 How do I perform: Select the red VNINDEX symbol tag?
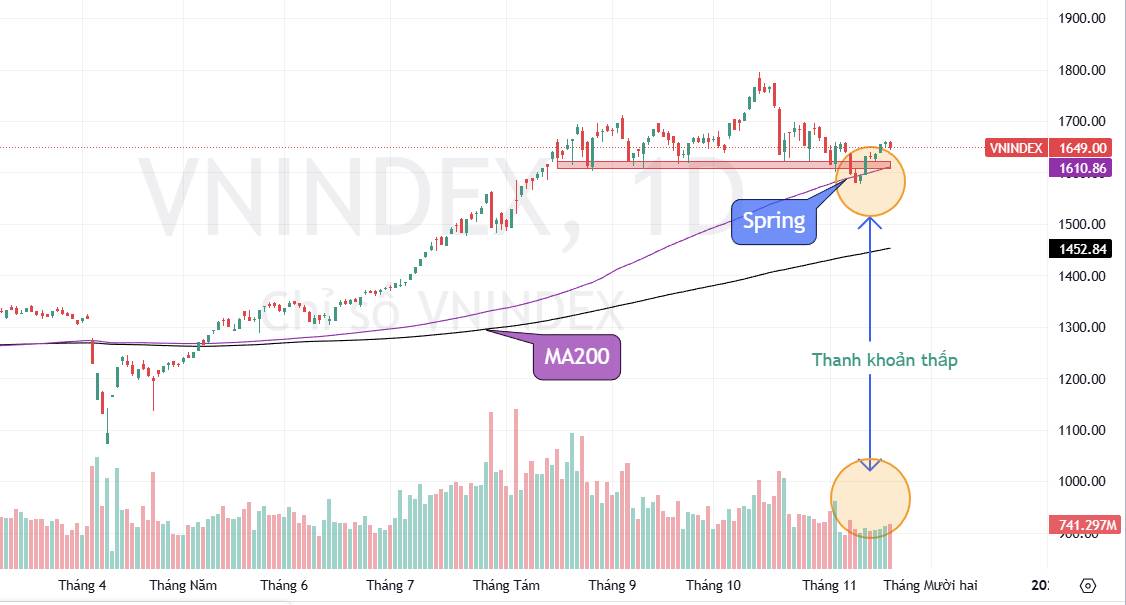click(x=1015, y=148)
